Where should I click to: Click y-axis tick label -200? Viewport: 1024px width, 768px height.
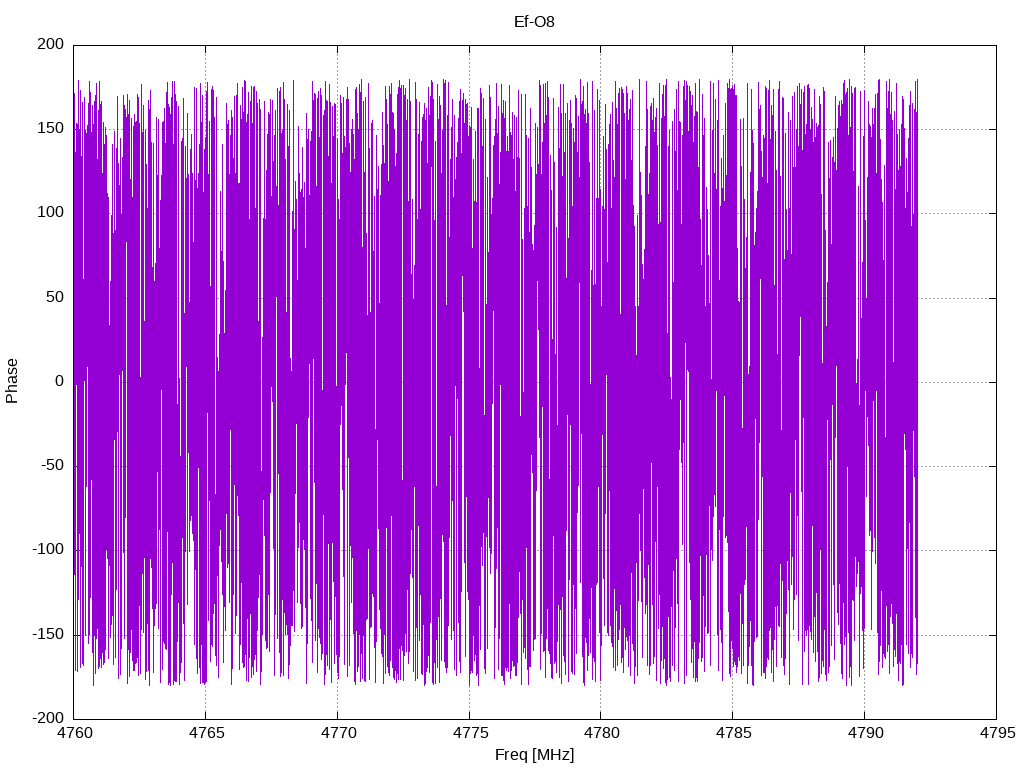coord(48,718)
